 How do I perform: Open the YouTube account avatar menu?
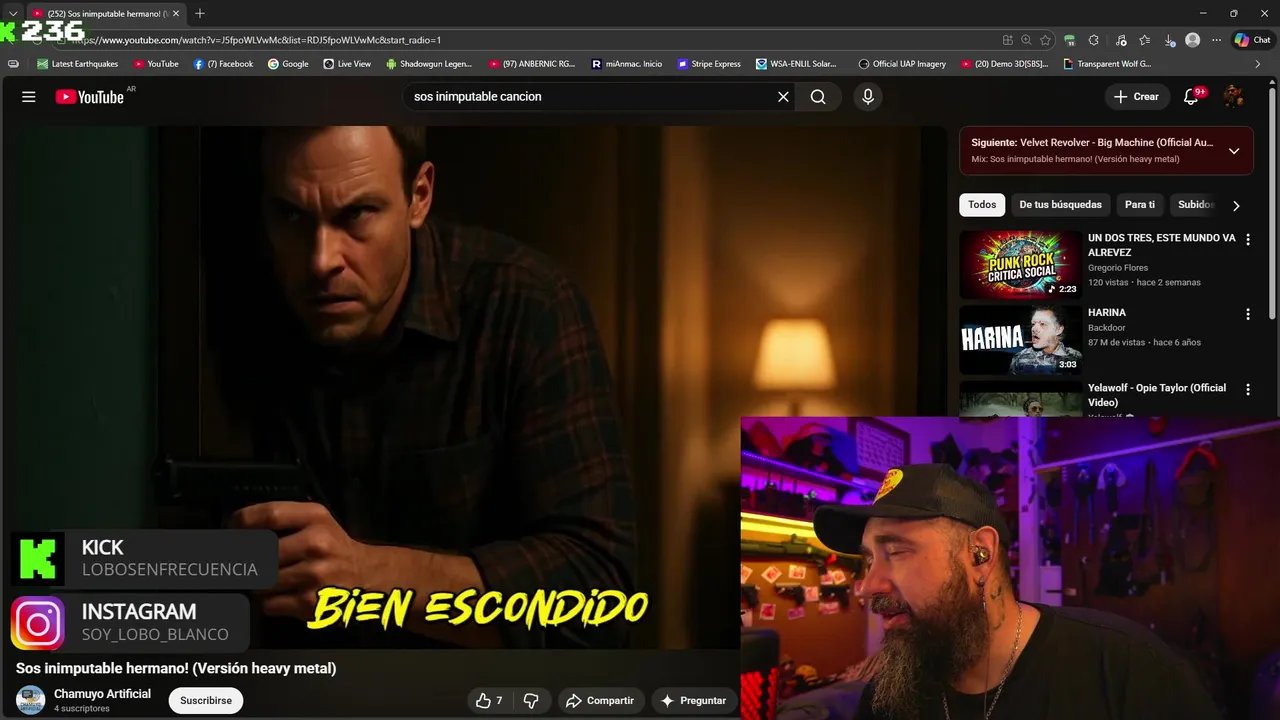click(1234, 97)
